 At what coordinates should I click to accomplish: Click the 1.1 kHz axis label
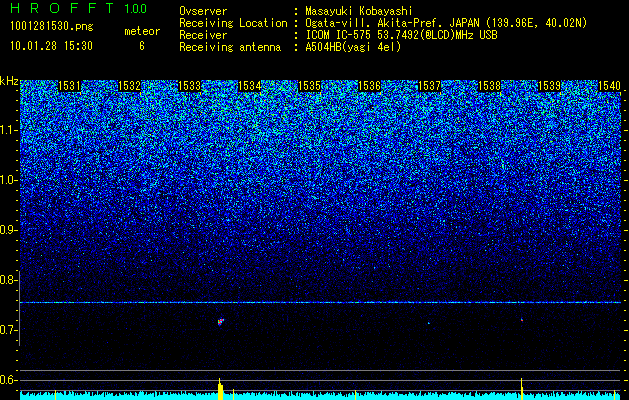(9, 130)
